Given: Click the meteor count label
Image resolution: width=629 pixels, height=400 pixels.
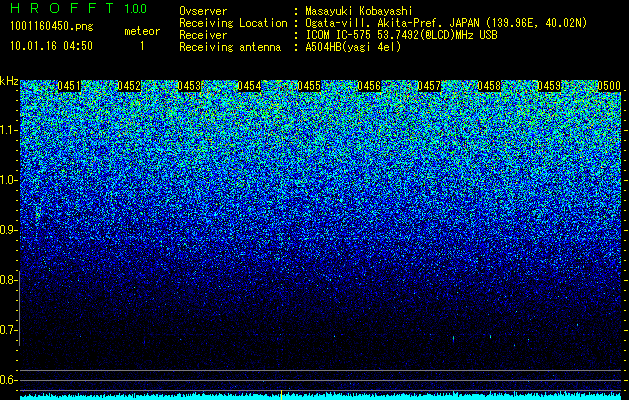Looking at the screenshot, I should (x=142, y=31).
